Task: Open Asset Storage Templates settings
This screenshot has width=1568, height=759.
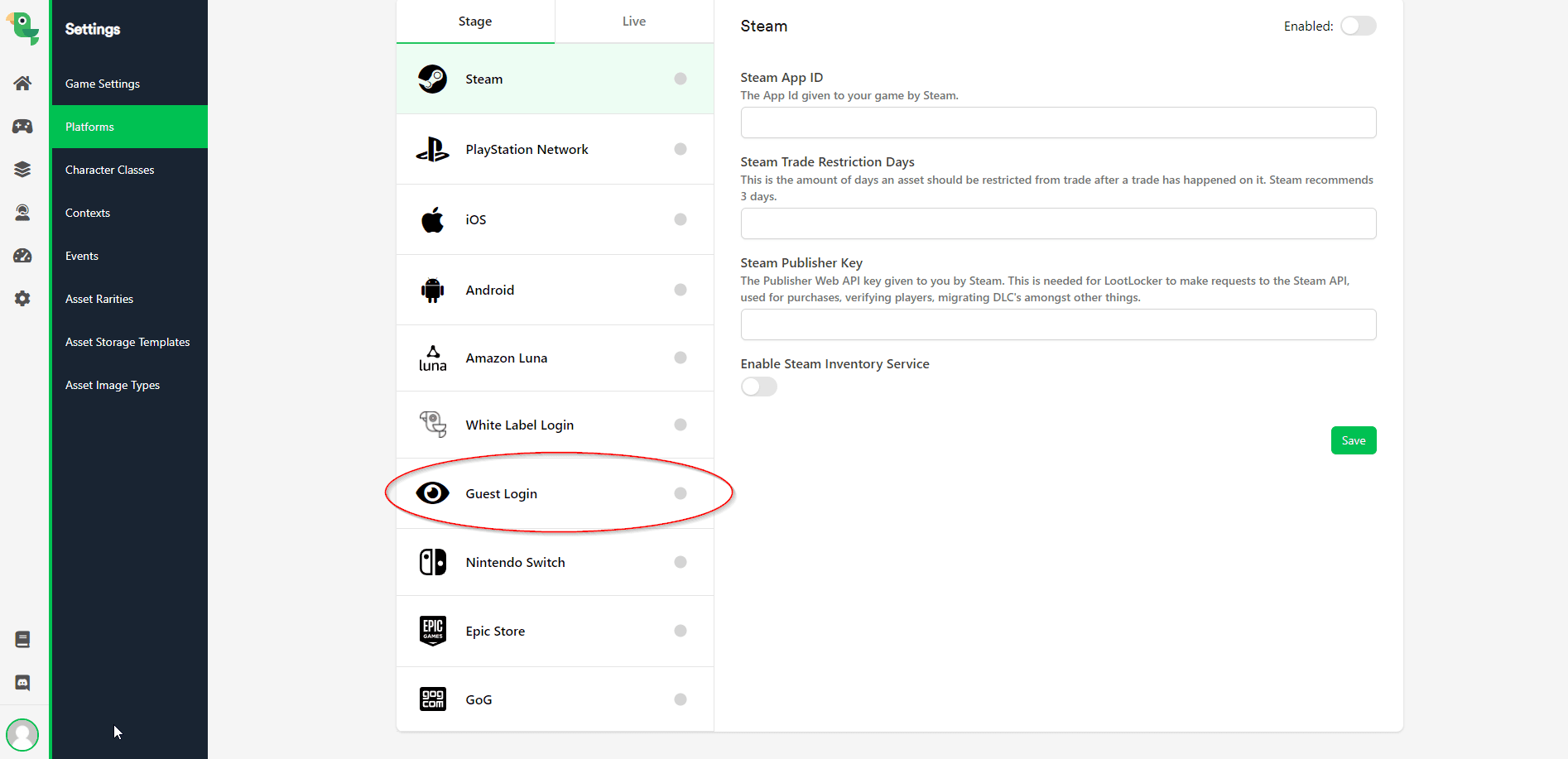Action: pos(127,342)
